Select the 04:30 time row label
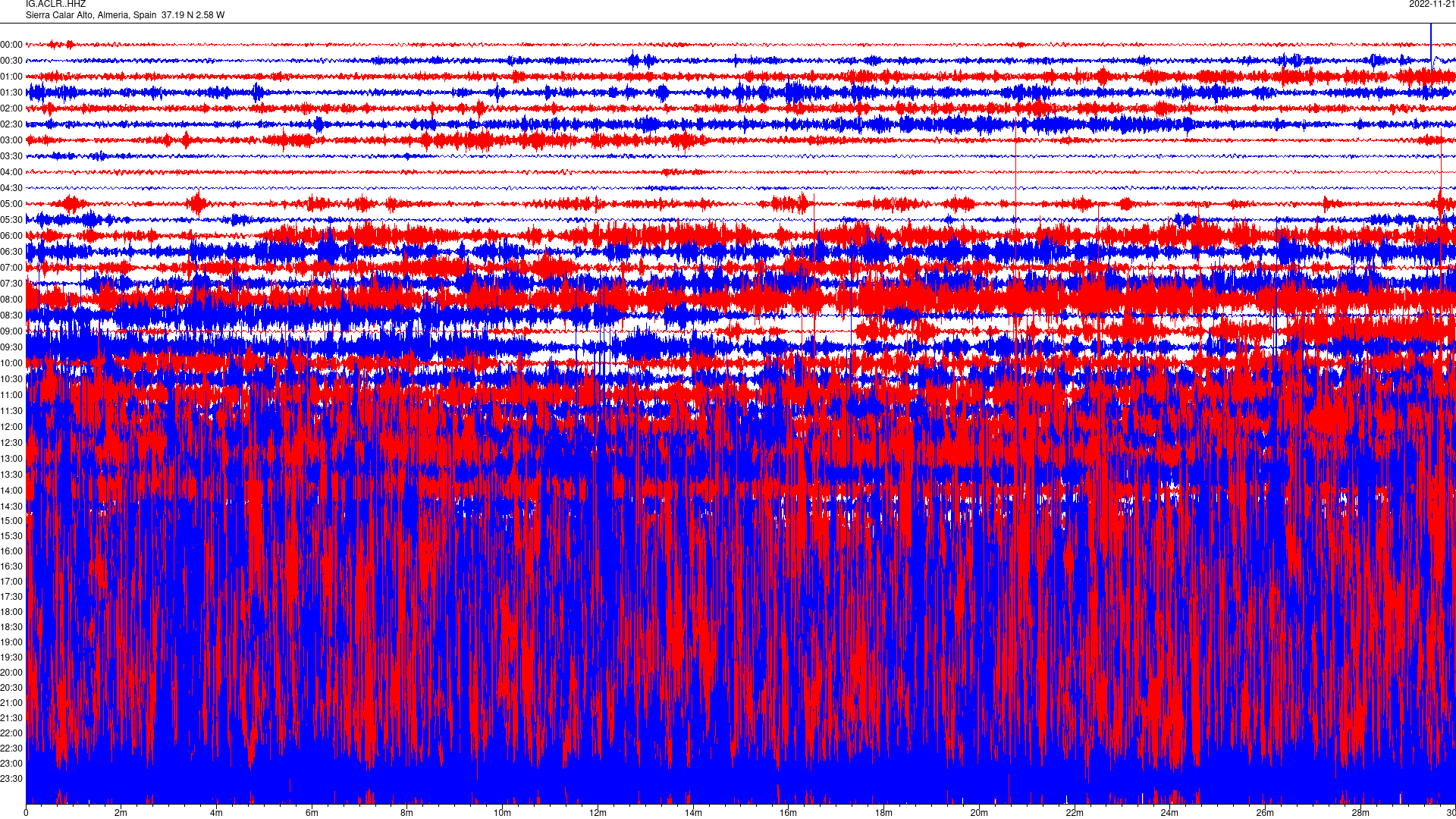This screenshot has width=1456, height=819. (11, 188)
